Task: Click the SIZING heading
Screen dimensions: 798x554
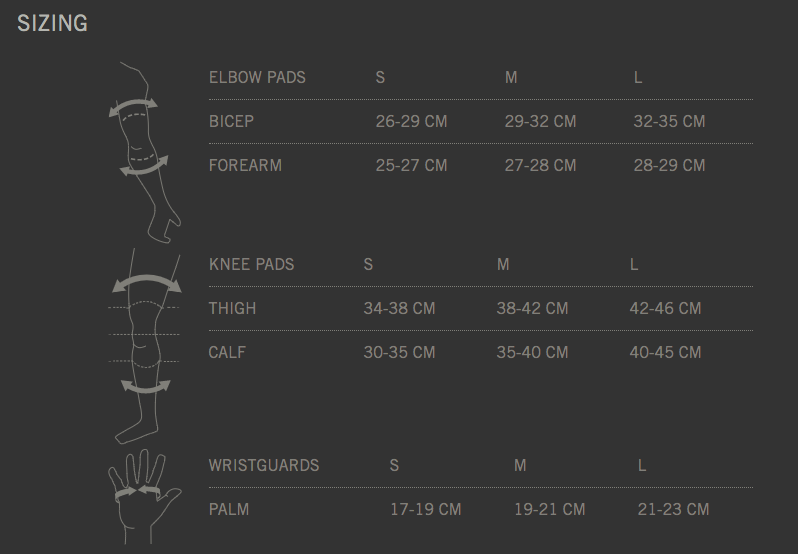Action: pos(53,23)
